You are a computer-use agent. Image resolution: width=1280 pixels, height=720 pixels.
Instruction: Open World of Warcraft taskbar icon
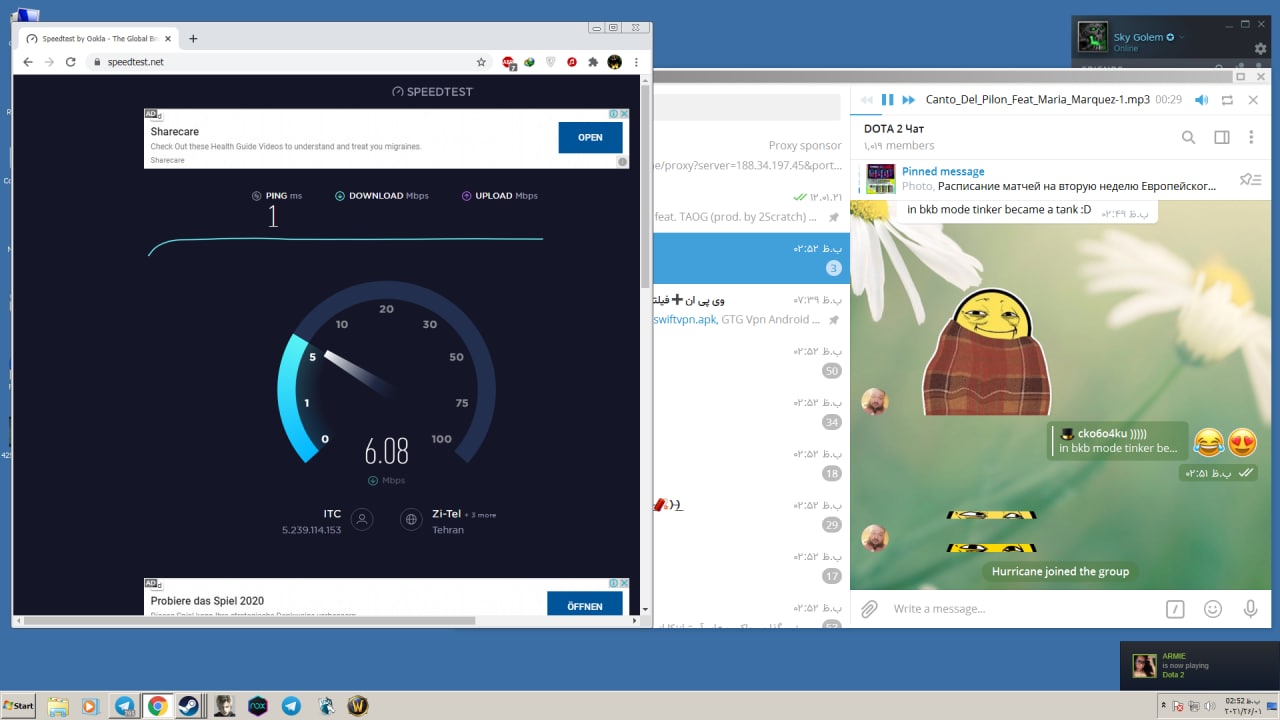[357, 706]
